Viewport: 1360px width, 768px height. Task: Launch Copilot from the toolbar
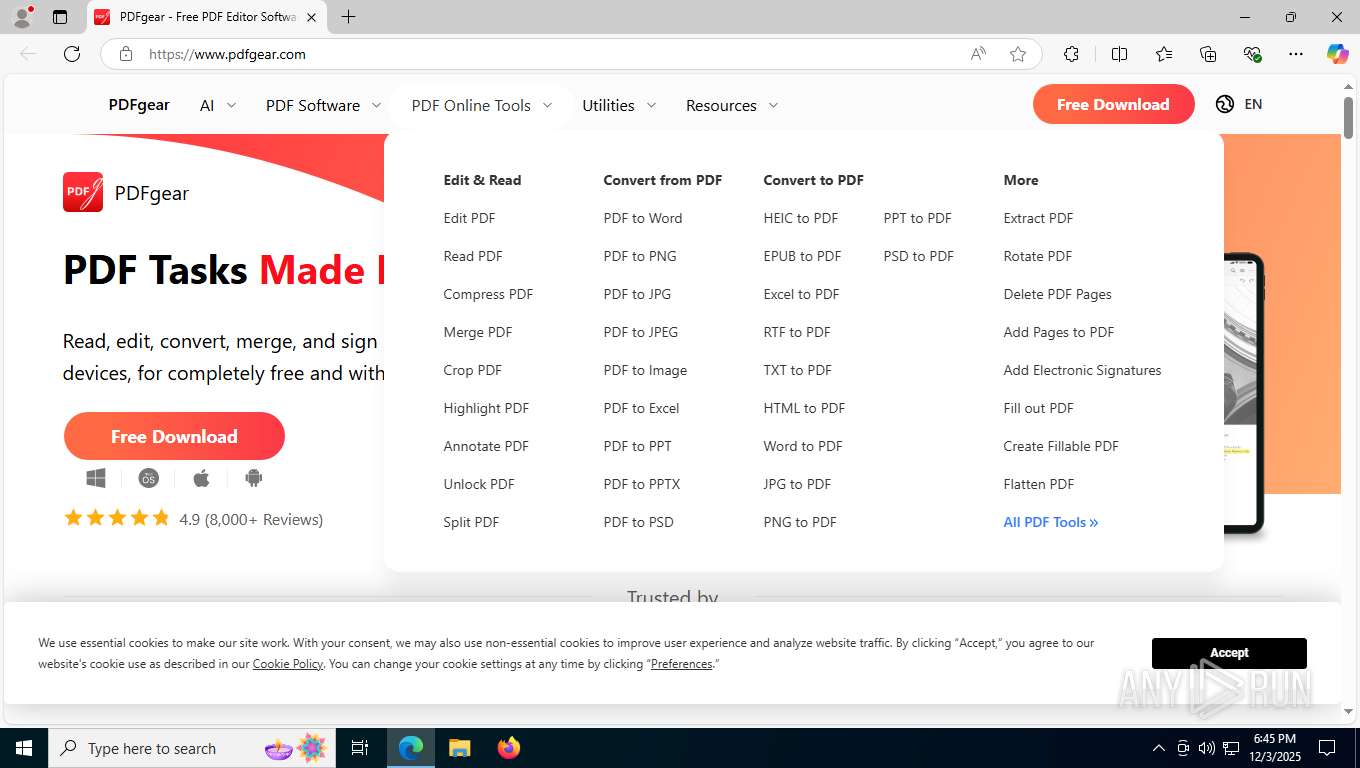pos(1337,54)
